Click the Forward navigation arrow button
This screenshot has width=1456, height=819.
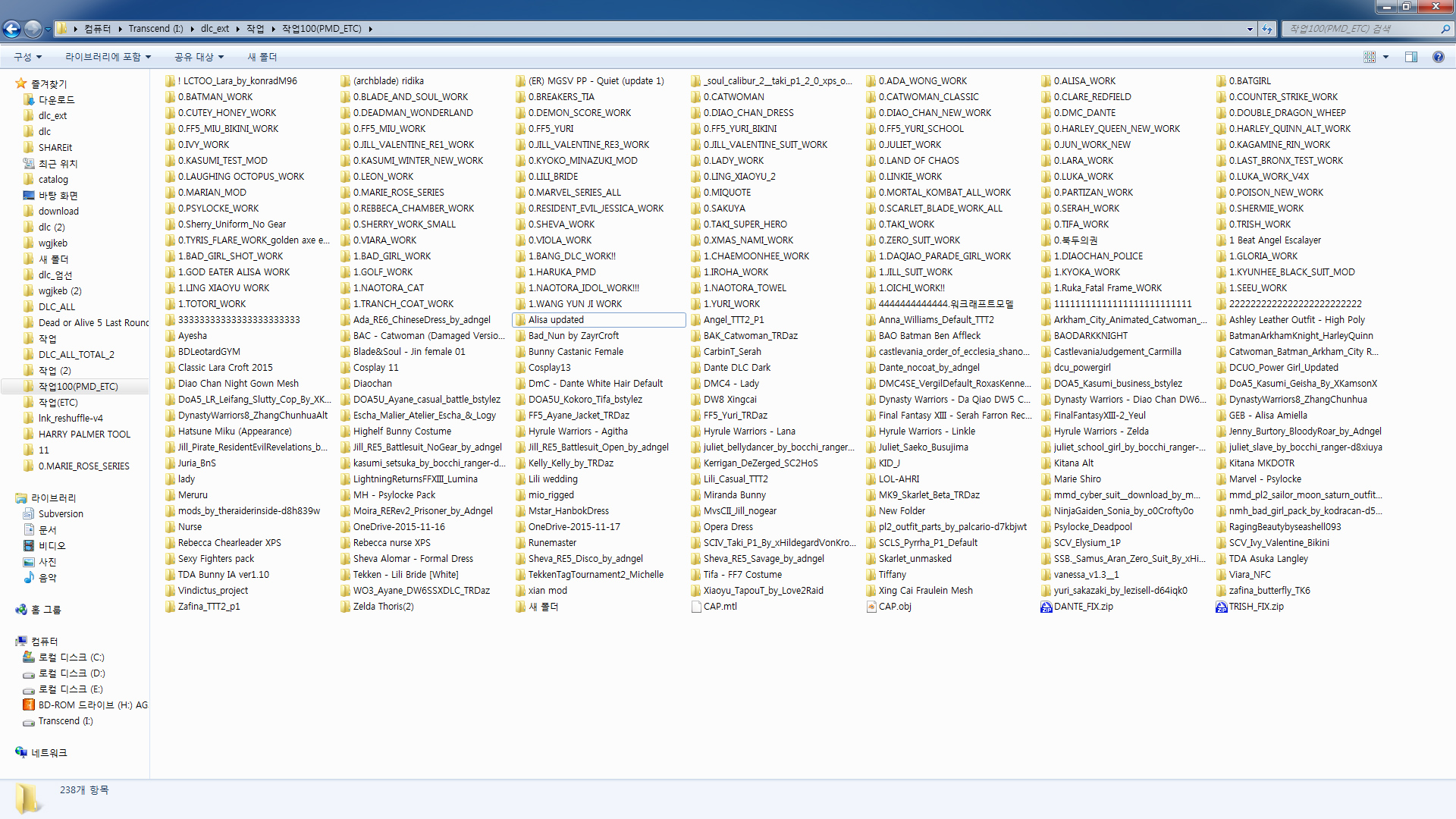click(33, 29)
